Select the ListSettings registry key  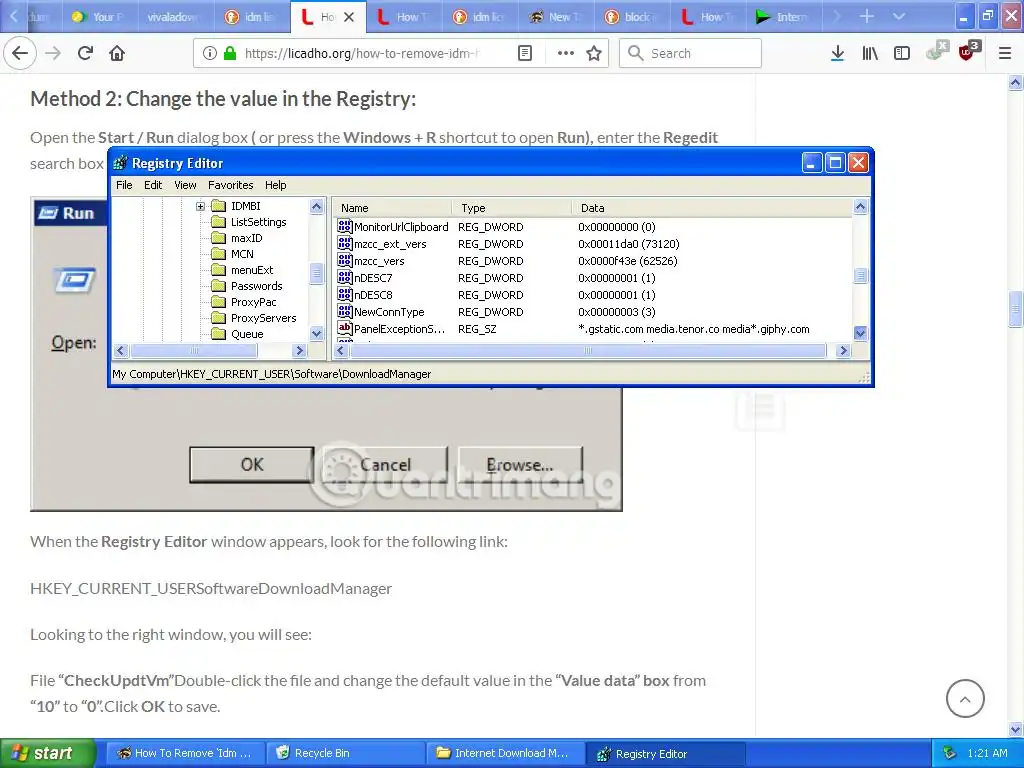click(x=258, y=222)
